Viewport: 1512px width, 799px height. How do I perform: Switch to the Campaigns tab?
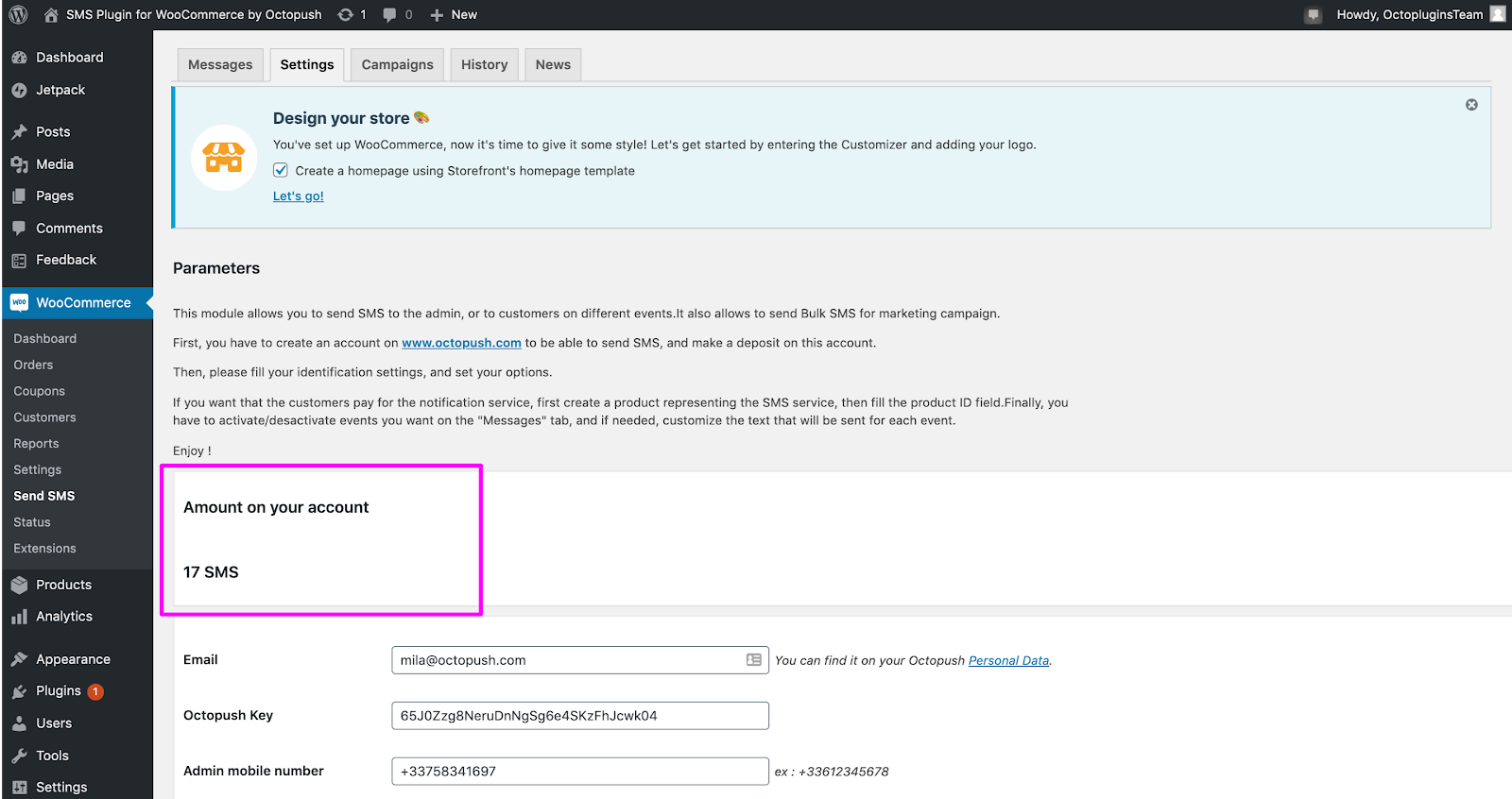pyautogui.click(x=397, y=64)
